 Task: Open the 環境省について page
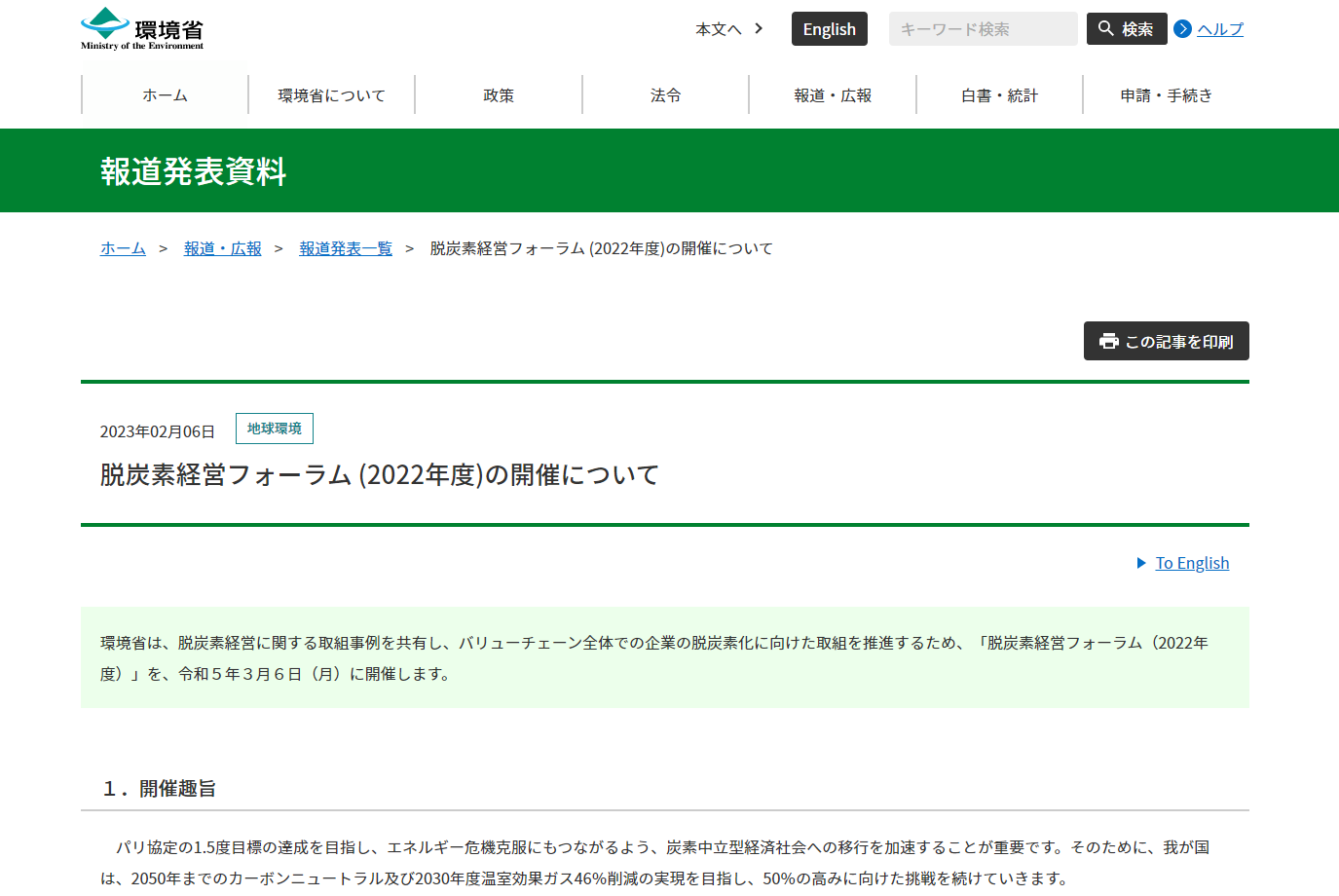331,94
